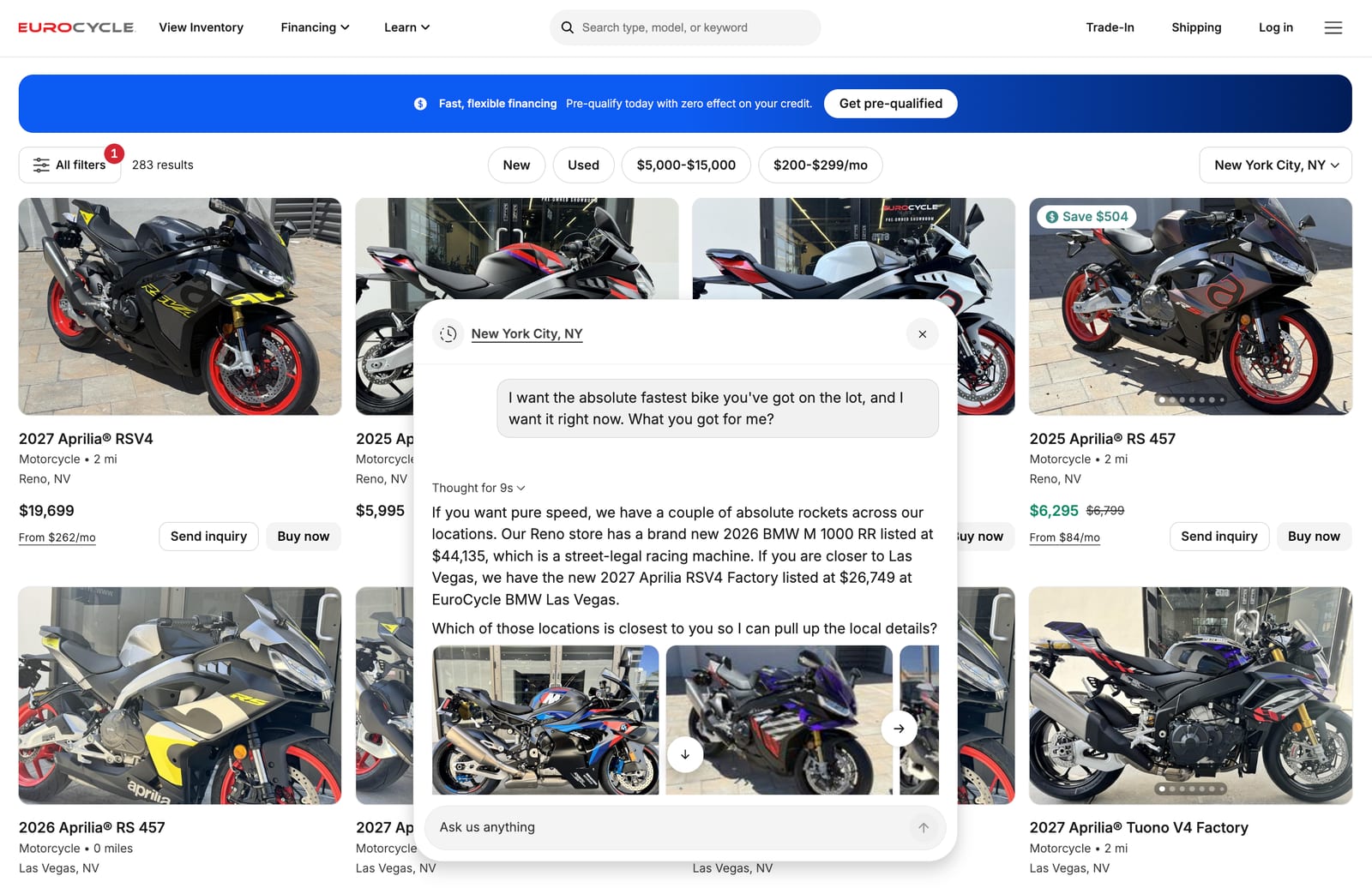Viewport: 1372px width, 888px height.
Task: Toggle the $200-$299/mo payment filter
Action: coord(820,165)
